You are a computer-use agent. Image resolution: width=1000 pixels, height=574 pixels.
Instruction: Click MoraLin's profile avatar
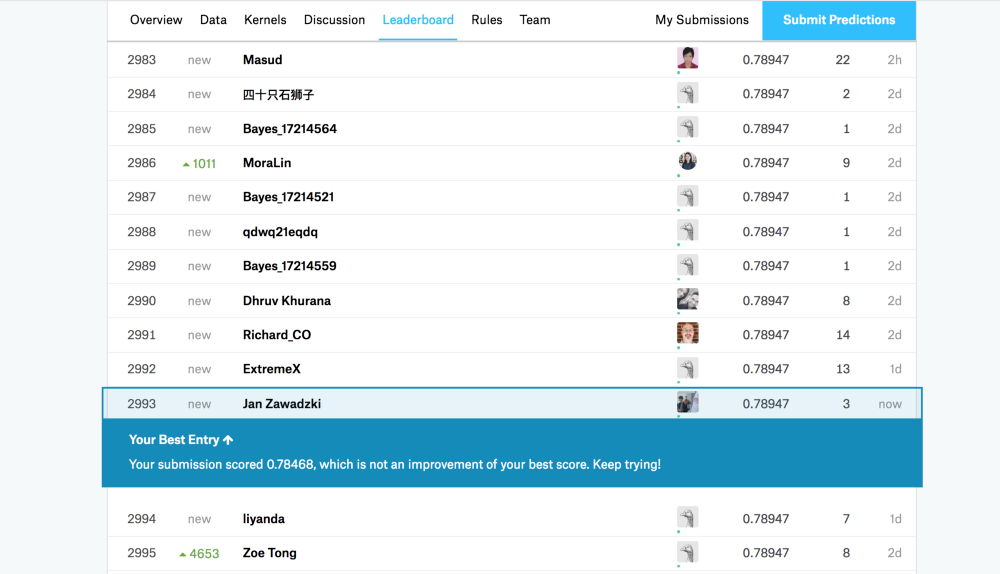point(687,162)
